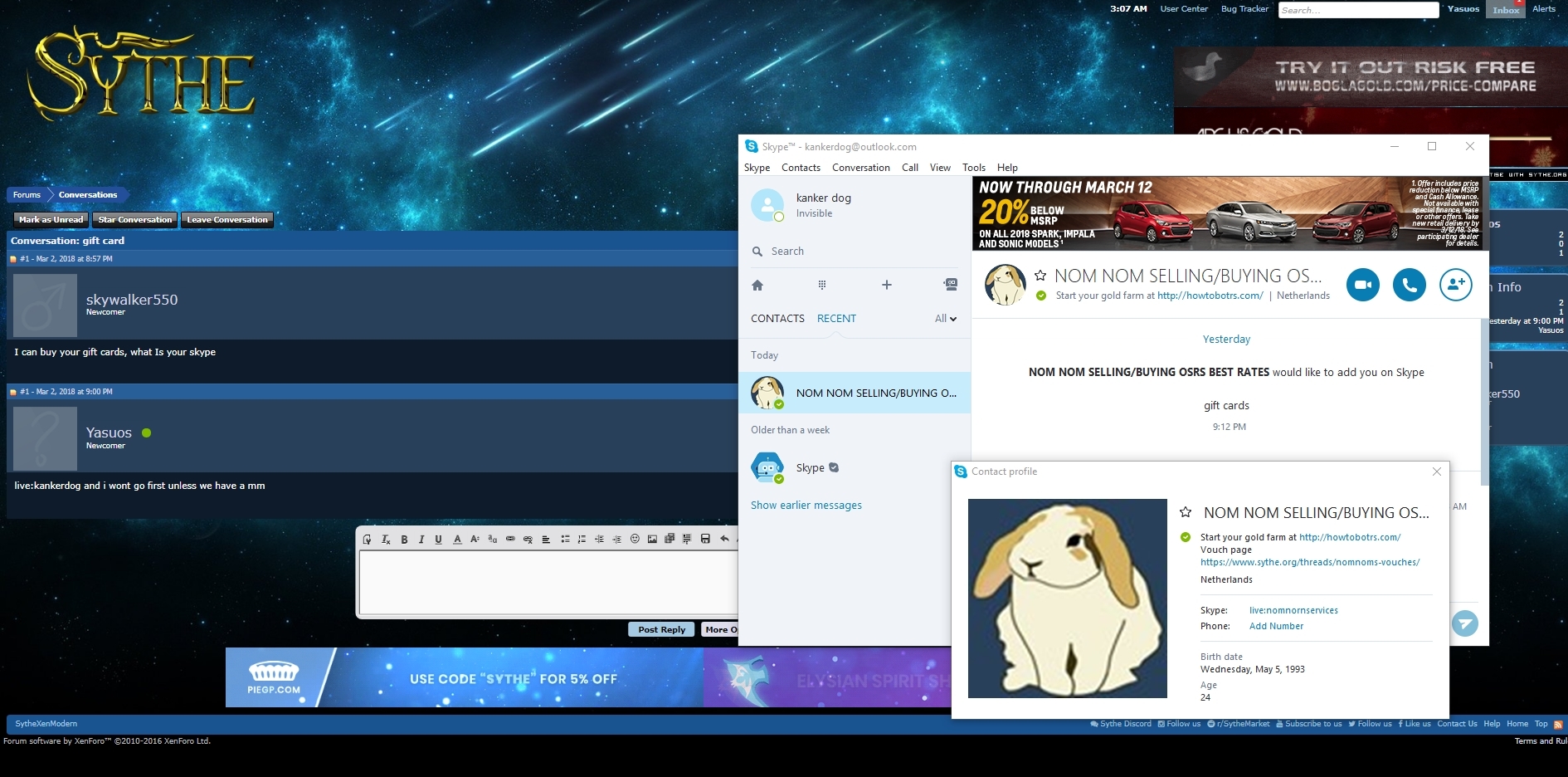
Task: Open Sythe Discord footer link
Action: pyautogui.click(x=1121, y=724)
